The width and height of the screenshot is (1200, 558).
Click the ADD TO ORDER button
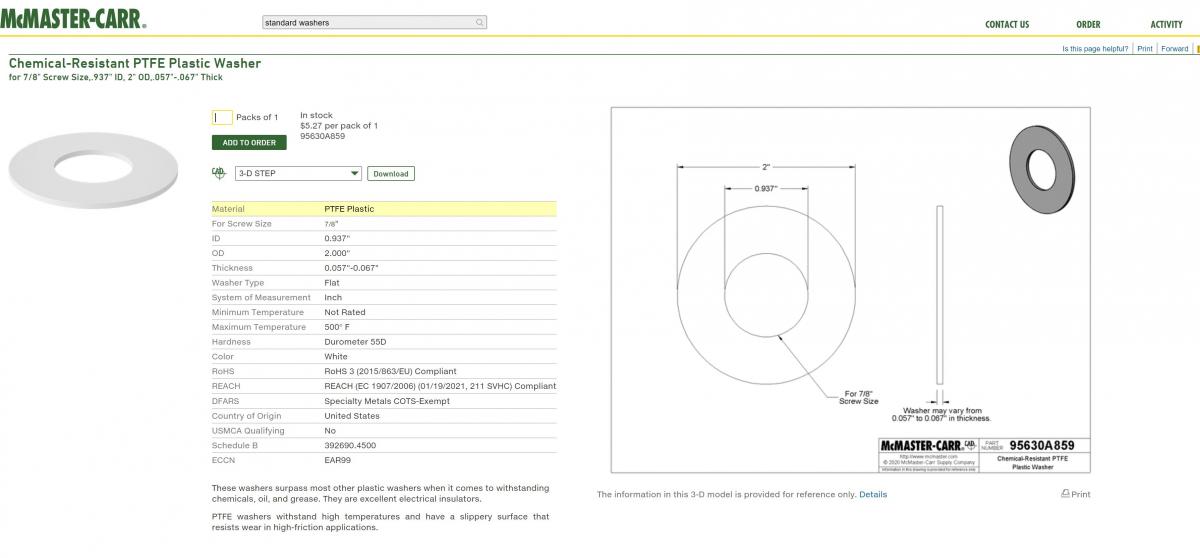point(249,142)
